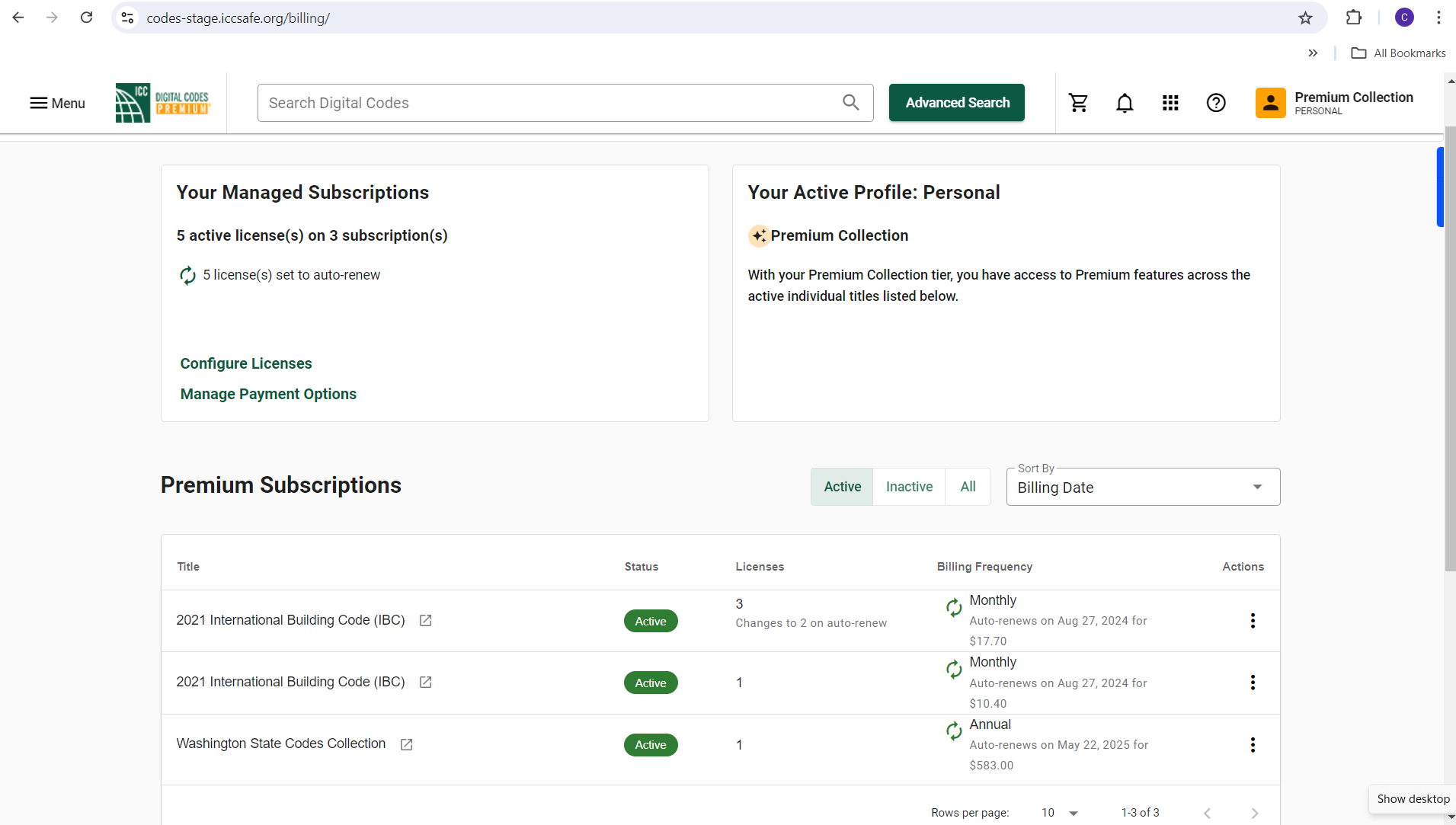Click the Billing Frequency column header

984,567
